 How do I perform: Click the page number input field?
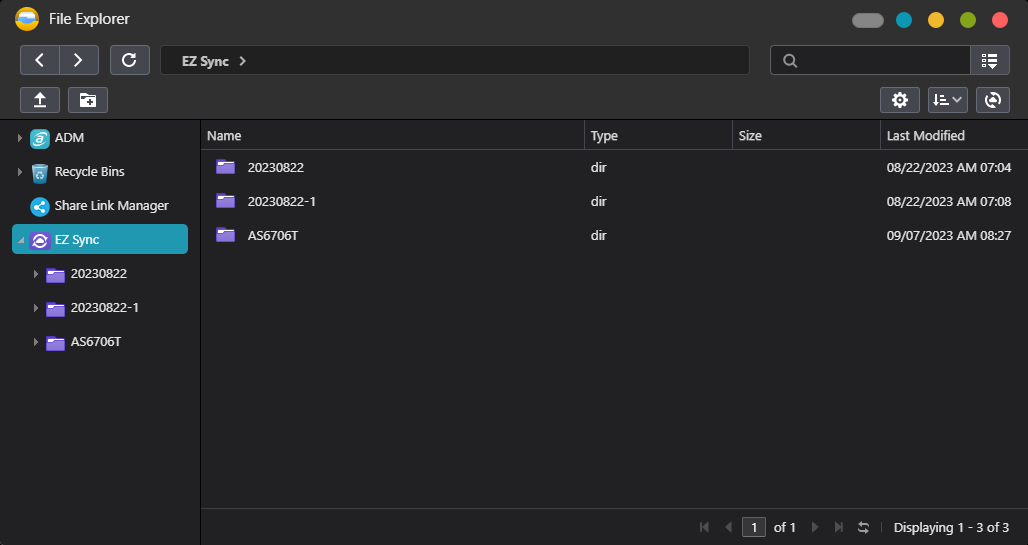(754, 527)
